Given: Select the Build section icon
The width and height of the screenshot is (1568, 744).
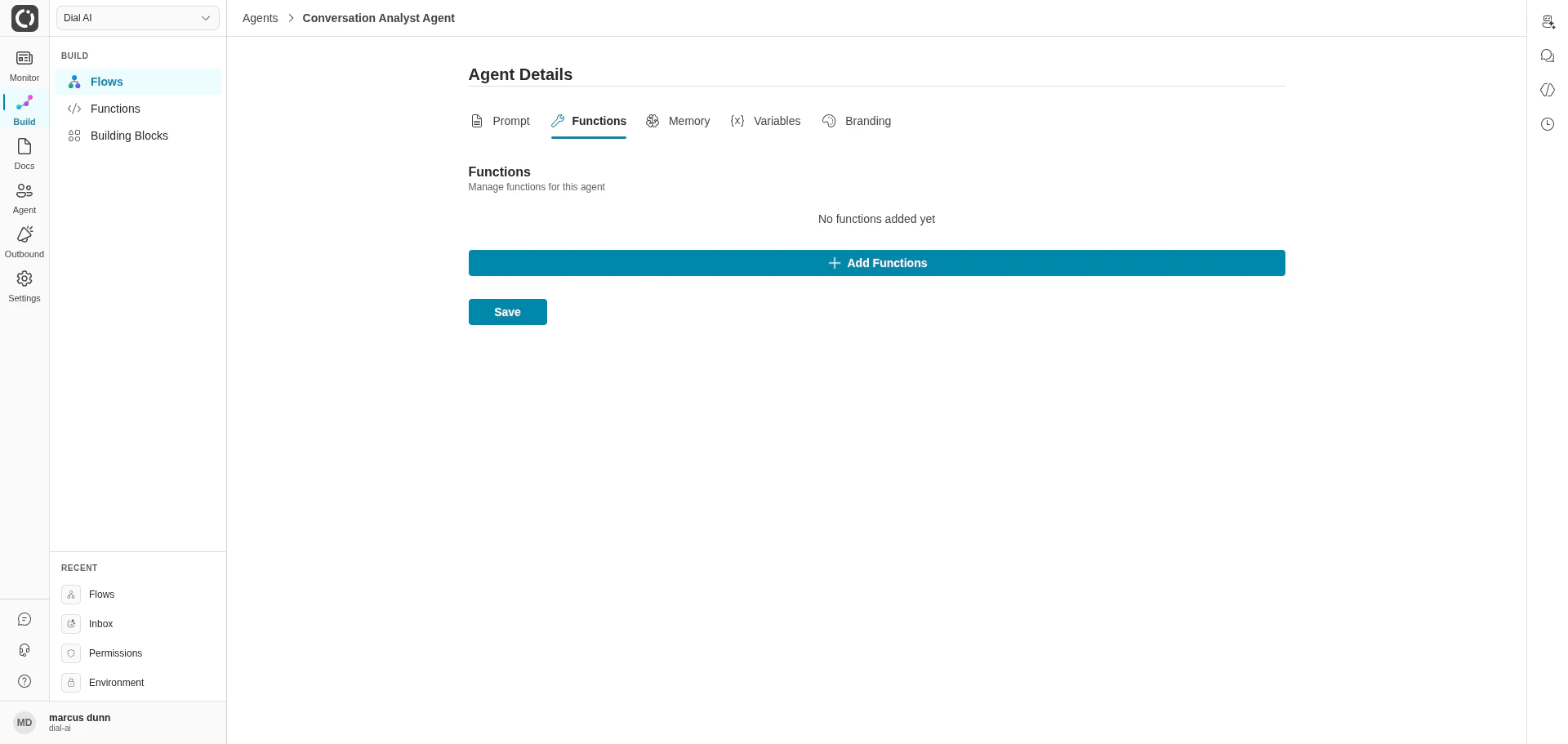Looking at the screenshot, I should tap(24, 103).
